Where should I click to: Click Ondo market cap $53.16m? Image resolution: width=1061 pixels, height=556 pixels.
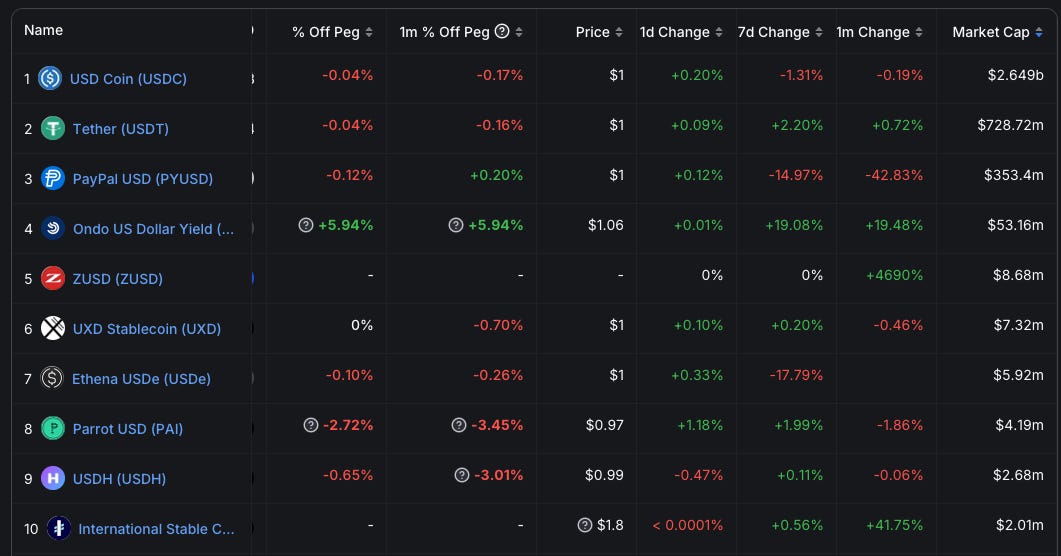pos(1015,225)
